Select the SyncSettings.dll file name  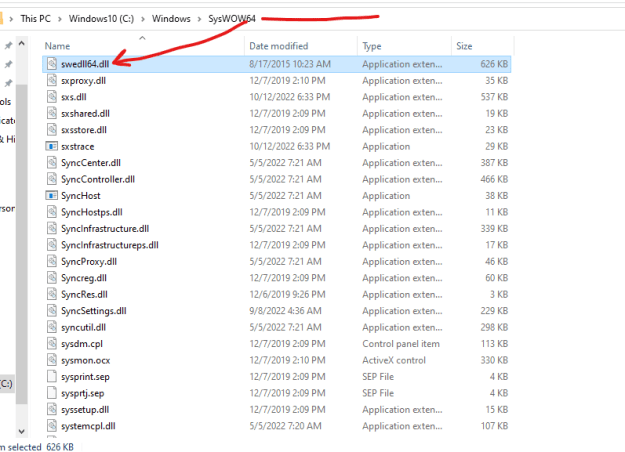[x=94, y=311]
